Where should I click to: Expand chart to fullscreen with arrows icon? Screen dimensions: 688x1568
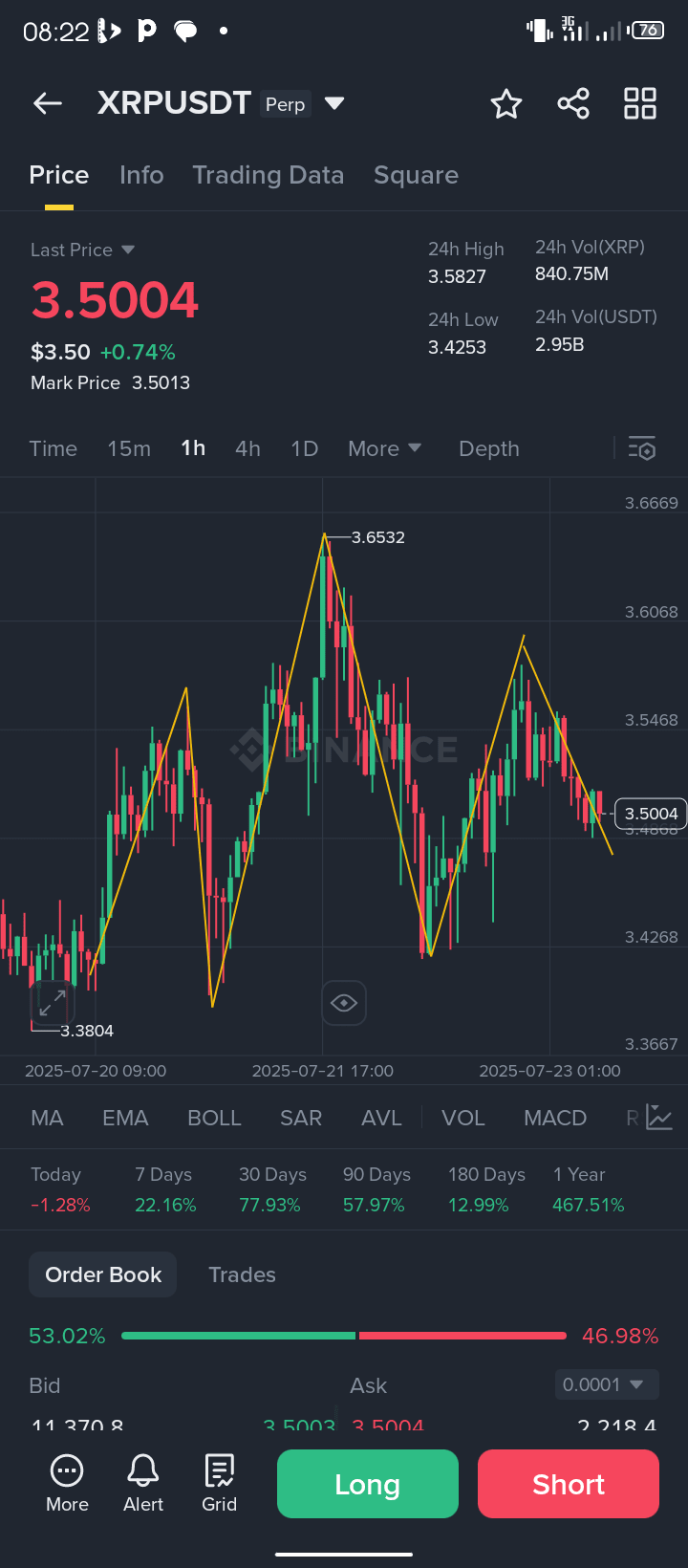52,1003
